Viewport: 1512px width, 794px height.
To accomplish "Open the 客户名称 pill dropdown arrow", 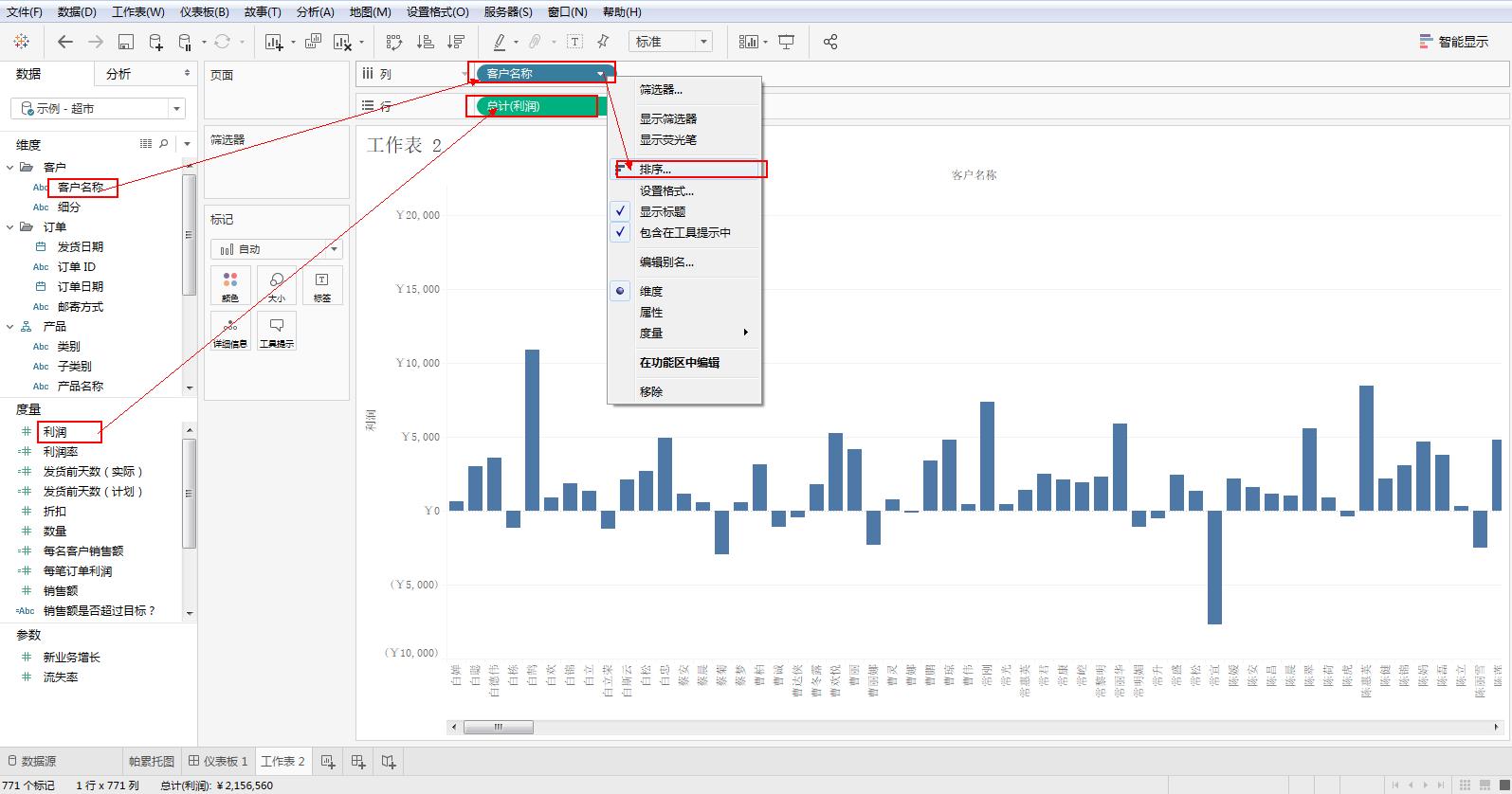I will click(x=600, y=74).
